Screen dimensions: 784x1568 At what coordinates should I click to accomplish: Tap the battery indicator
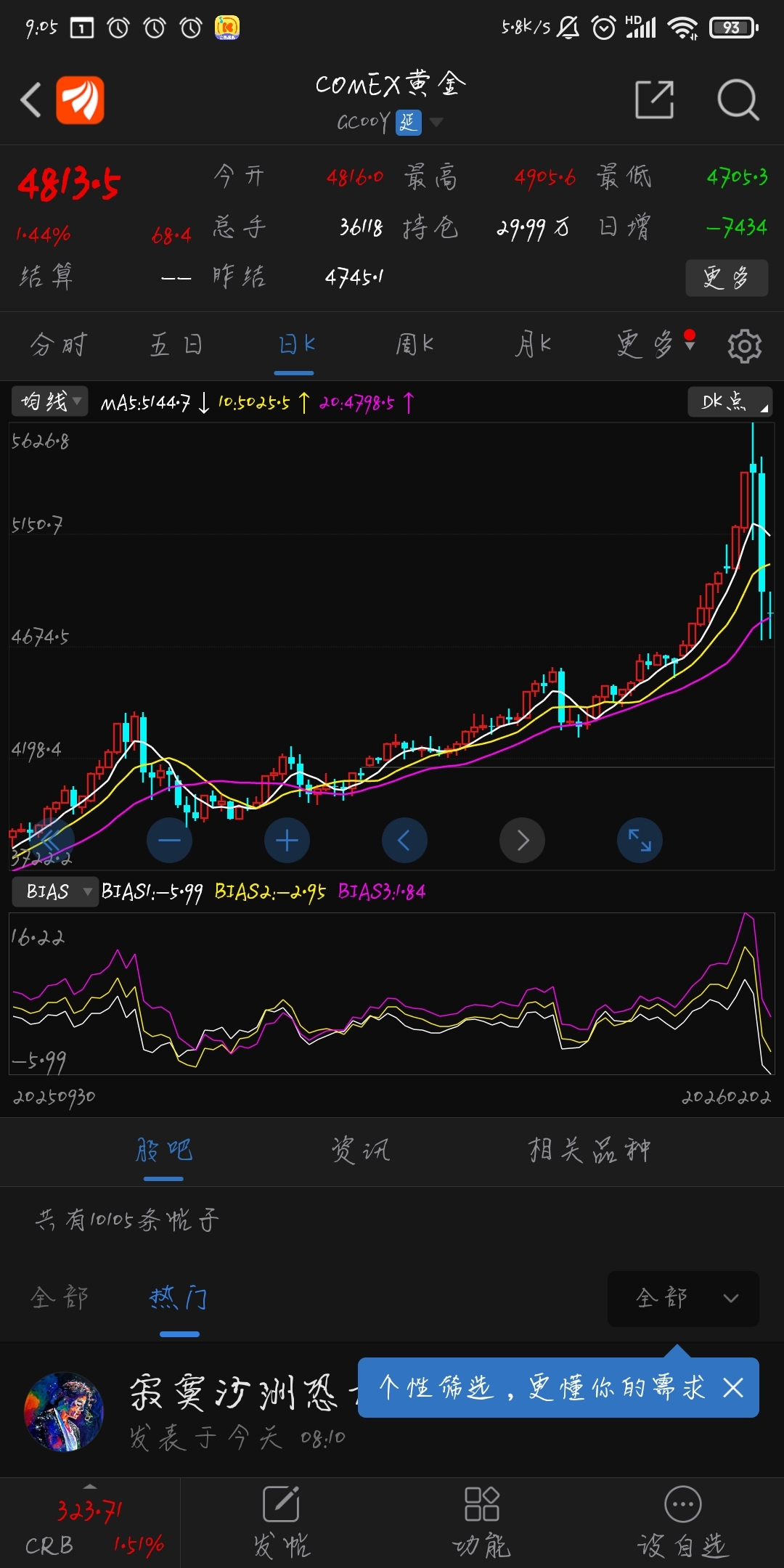(x=733, y=28)
